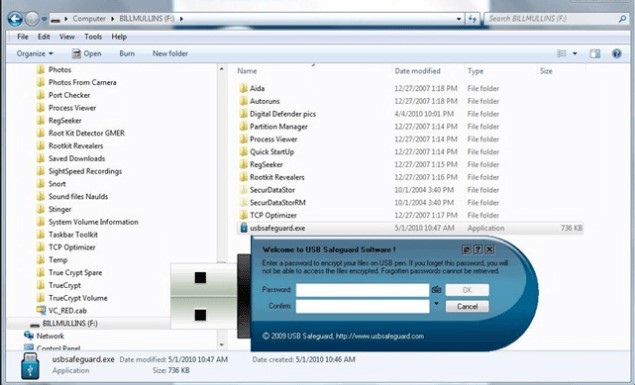Click the Taskbar Toolkit folder icon
The image size is (635, 385).
tap(40, 234)
